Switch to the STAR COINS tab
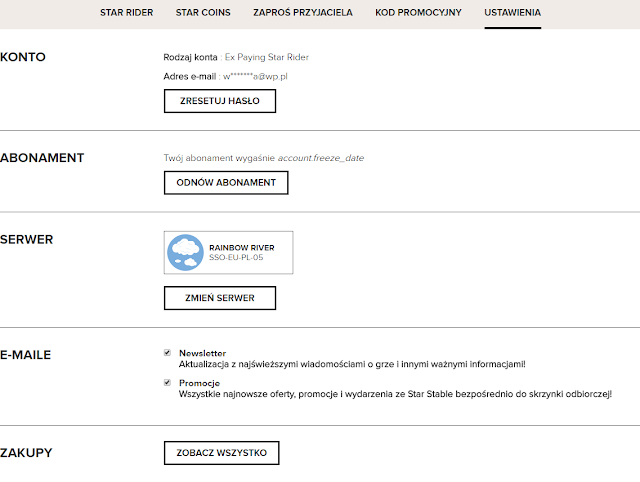Viewport: 640px width, 482px height. tap(203, 13)
